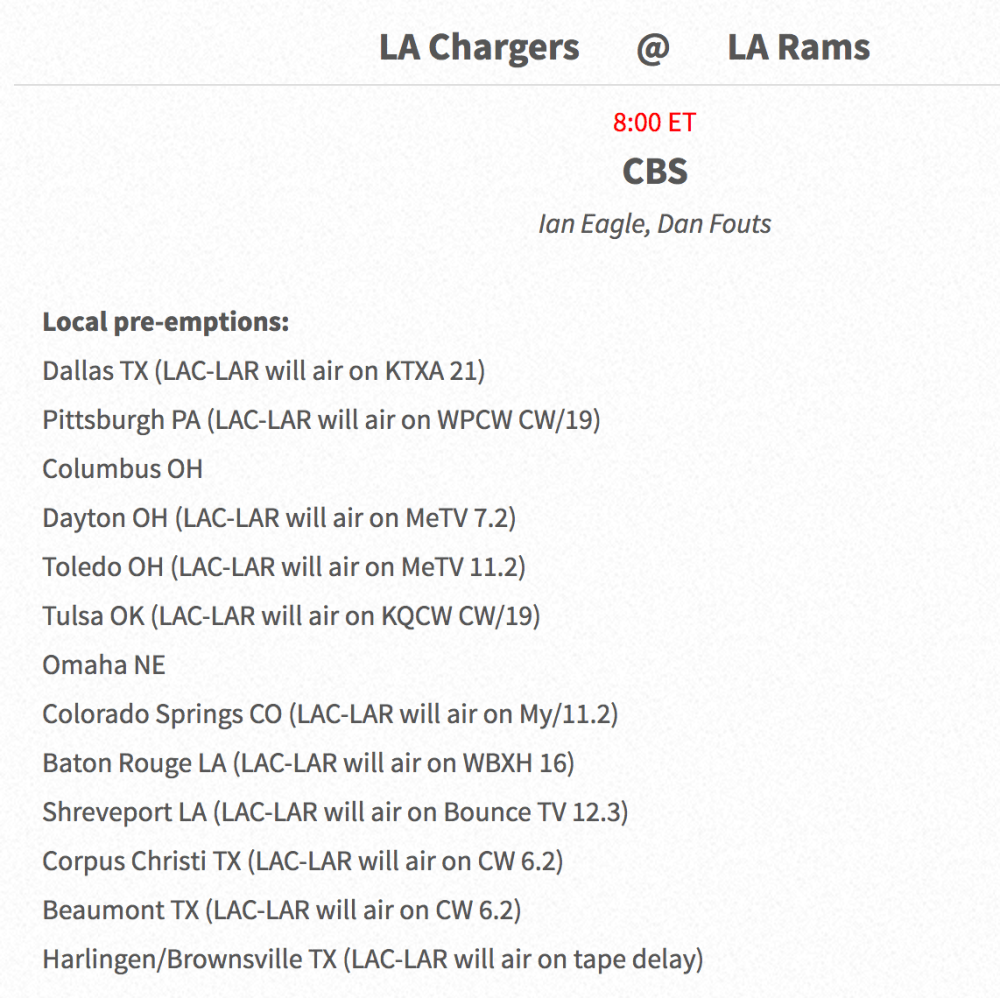The width and height of the screenshot is (1000, 998).
Task: Click the Local pre-emptions heading
Action: tap(166, 322)
